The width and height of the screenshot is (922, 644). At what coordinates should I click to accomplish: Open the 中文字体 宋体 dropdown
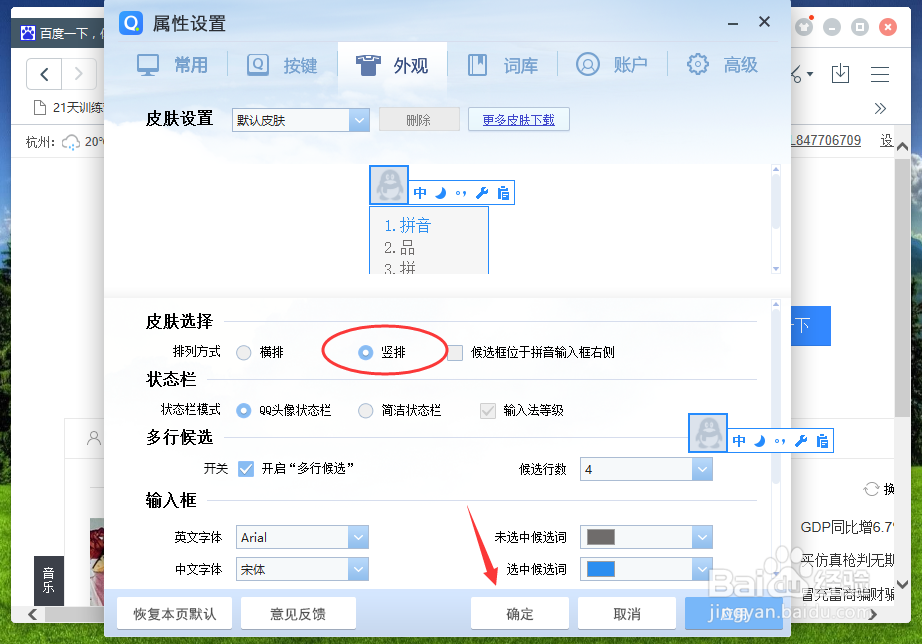[x=302, y=569]
